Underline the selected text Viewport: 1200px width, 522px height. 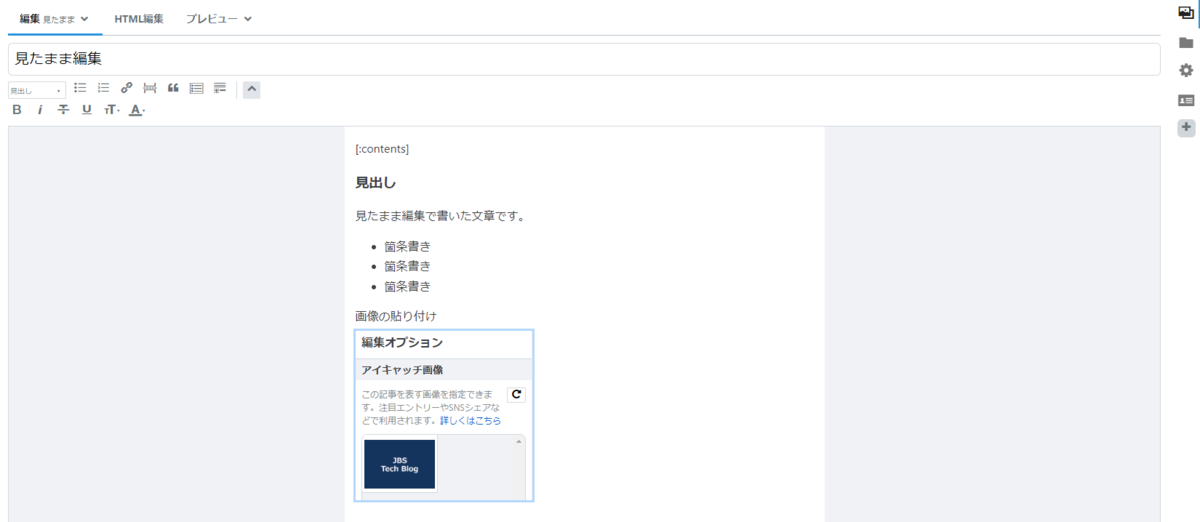pos(86,110)
